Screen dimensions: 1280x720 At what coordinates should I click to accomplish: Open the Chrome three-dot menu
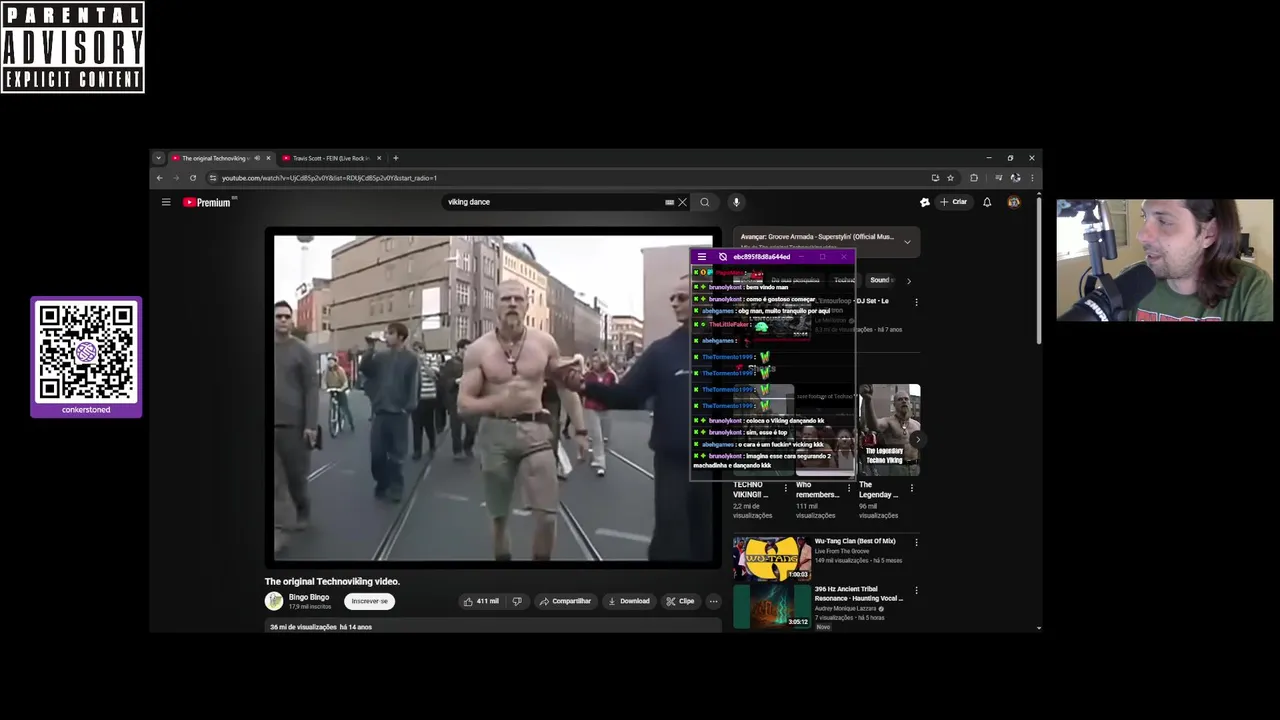(x=1032, y=178)
